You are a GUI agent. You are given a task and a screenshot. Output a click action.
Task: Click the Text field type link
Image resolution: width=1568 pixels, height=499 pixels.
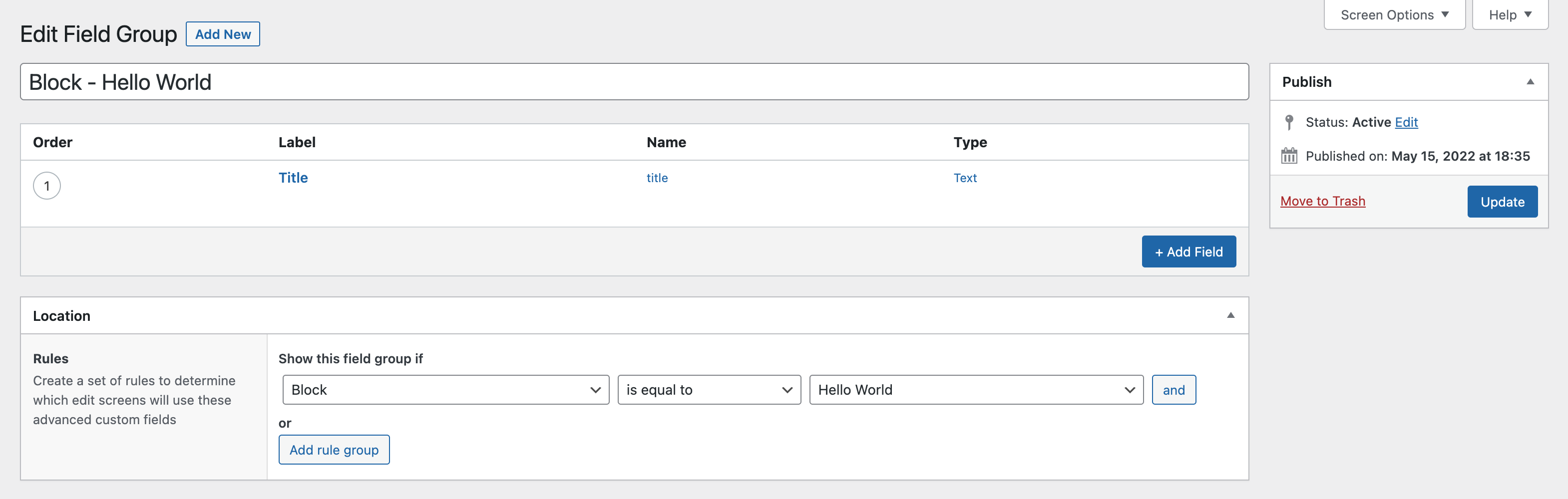click(964, 178)
